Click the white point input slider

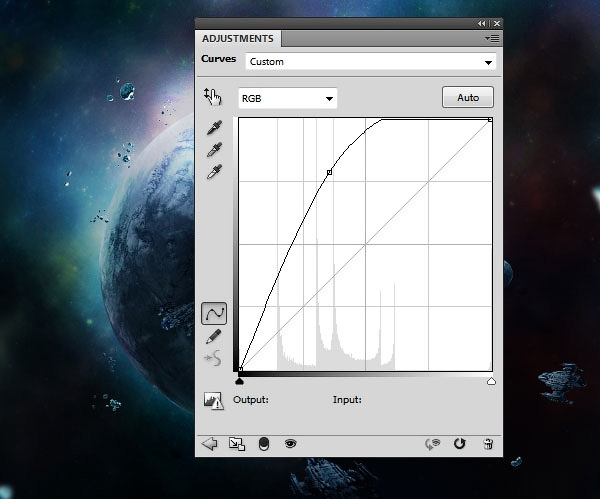[491, 381]
